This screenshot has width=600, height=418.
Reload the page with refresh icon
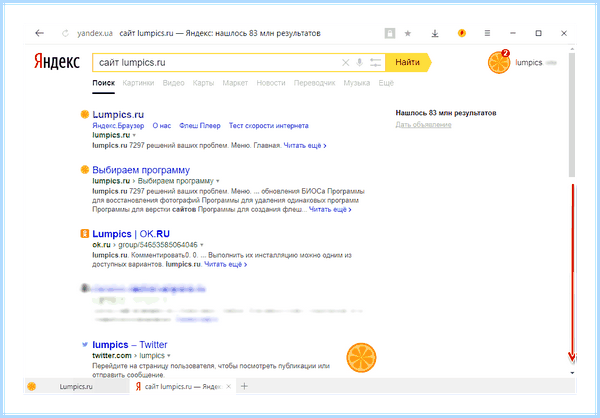(x=65, y=34)
